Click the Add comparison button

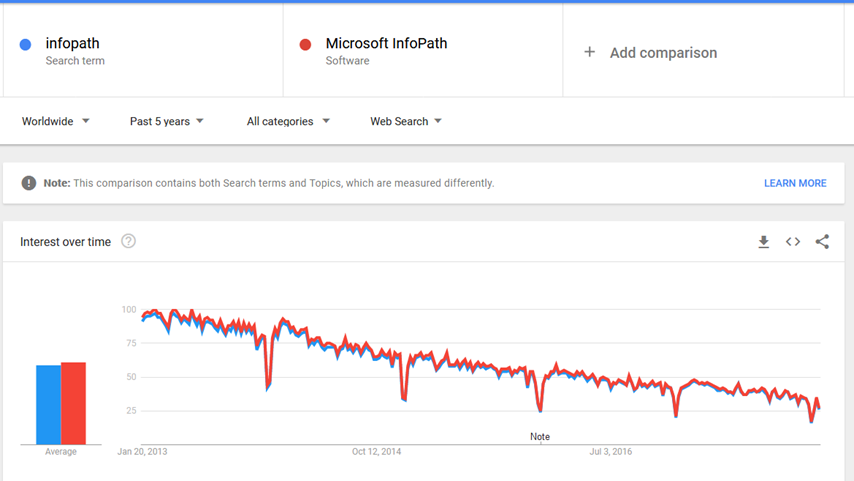point(663,53)
